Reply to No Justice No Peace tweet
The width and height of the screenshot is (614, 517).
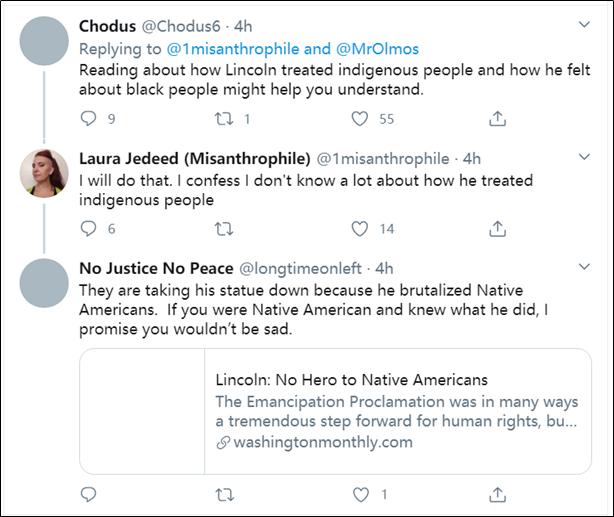(89, 494)
